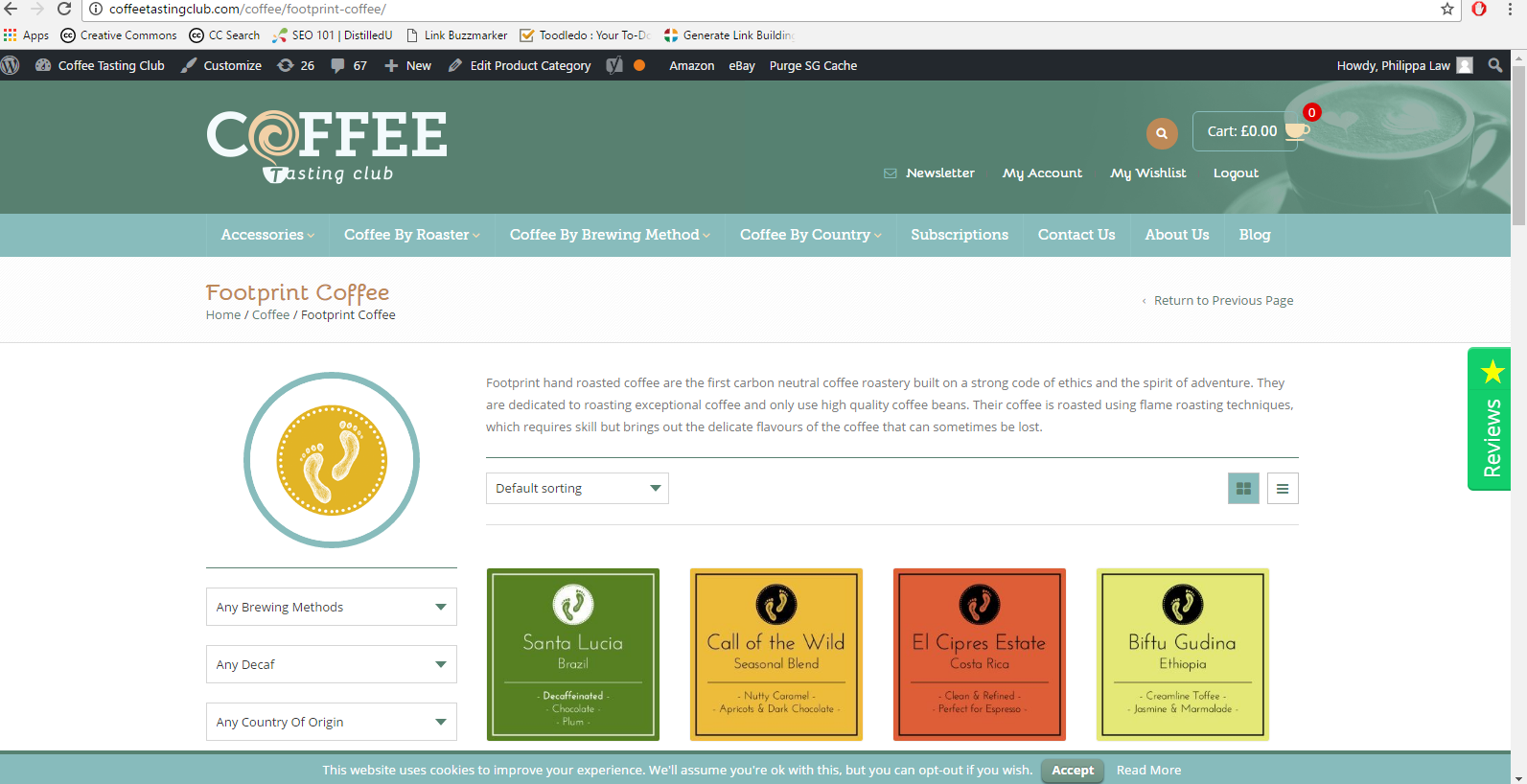Open the El Cipres Estate product
Screen dimensions: 1527x784
point(980,655)
